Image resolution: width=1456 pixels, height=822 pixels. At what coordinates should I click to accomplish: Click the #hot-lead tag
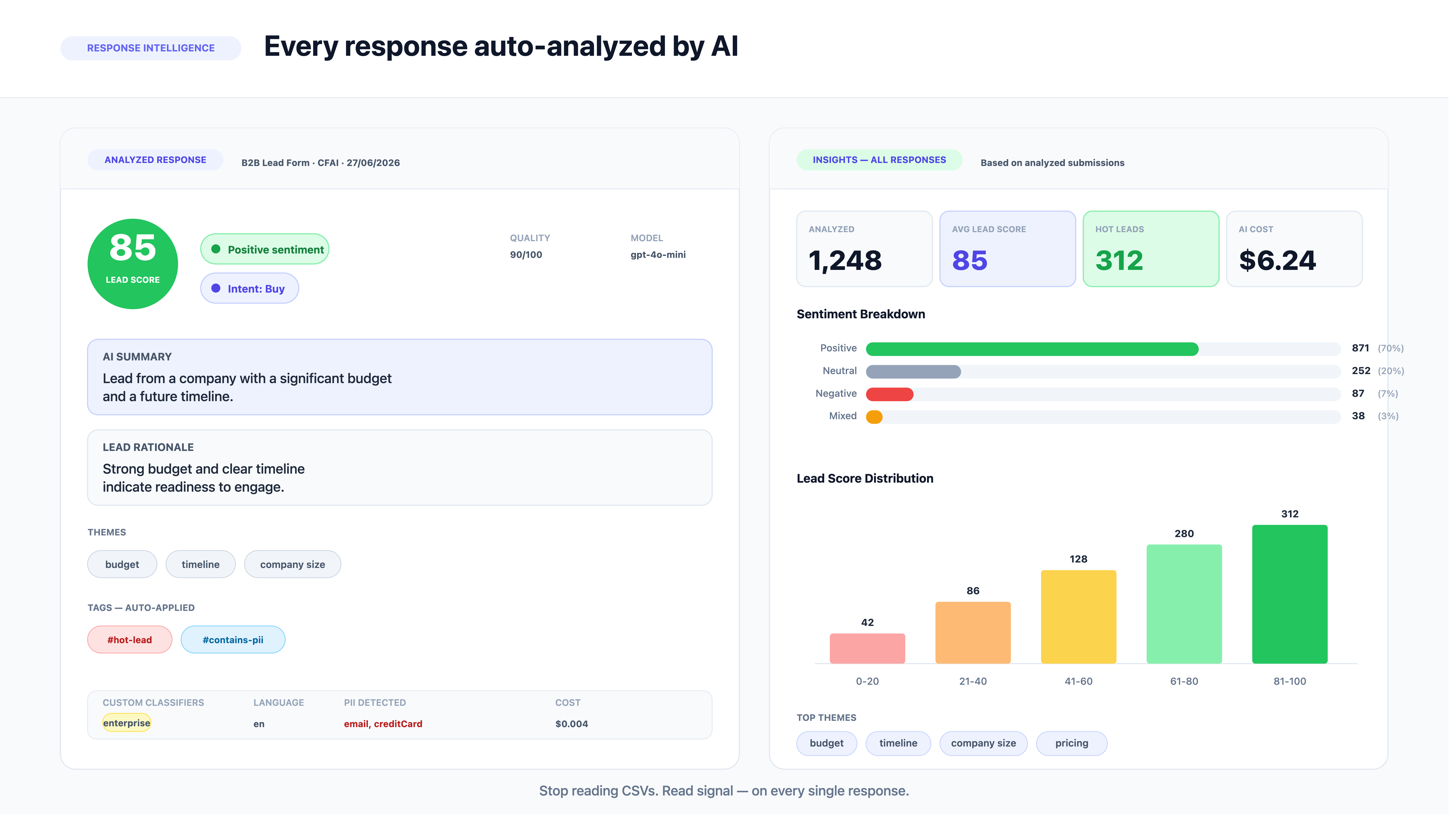[x=130, y=643]
